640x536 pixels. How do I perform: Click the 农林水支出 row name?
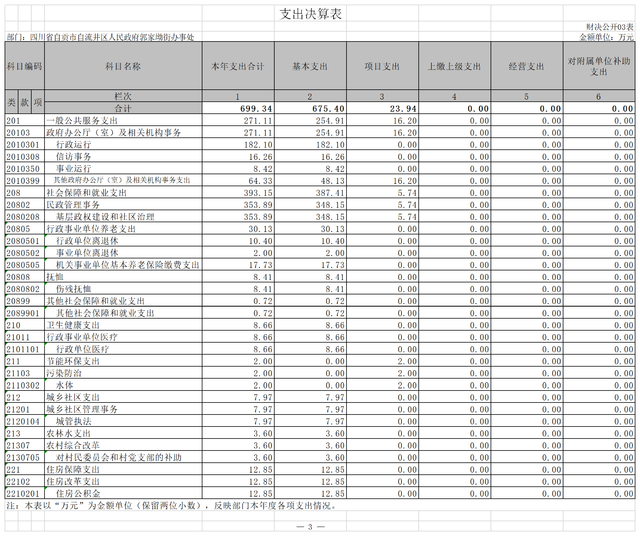pyautogui.click(x=68, y=434)
